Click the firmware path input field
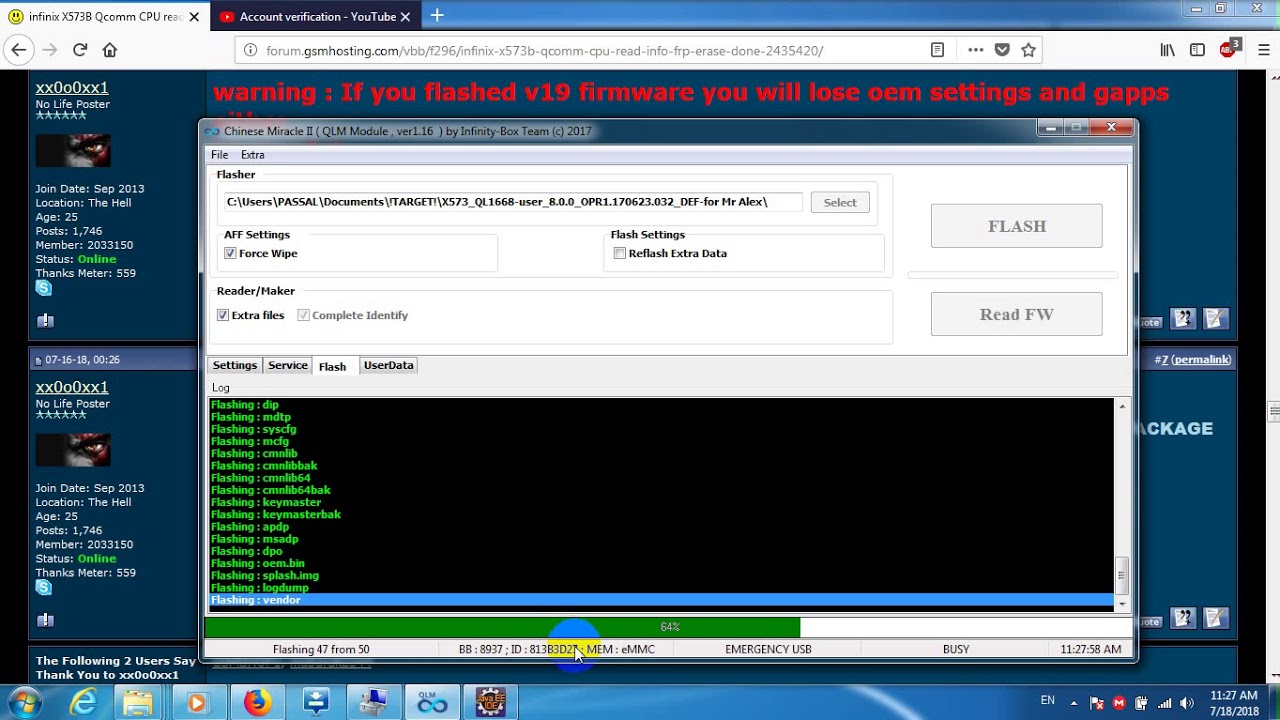 pyautogui.click(x=513, y=202)
